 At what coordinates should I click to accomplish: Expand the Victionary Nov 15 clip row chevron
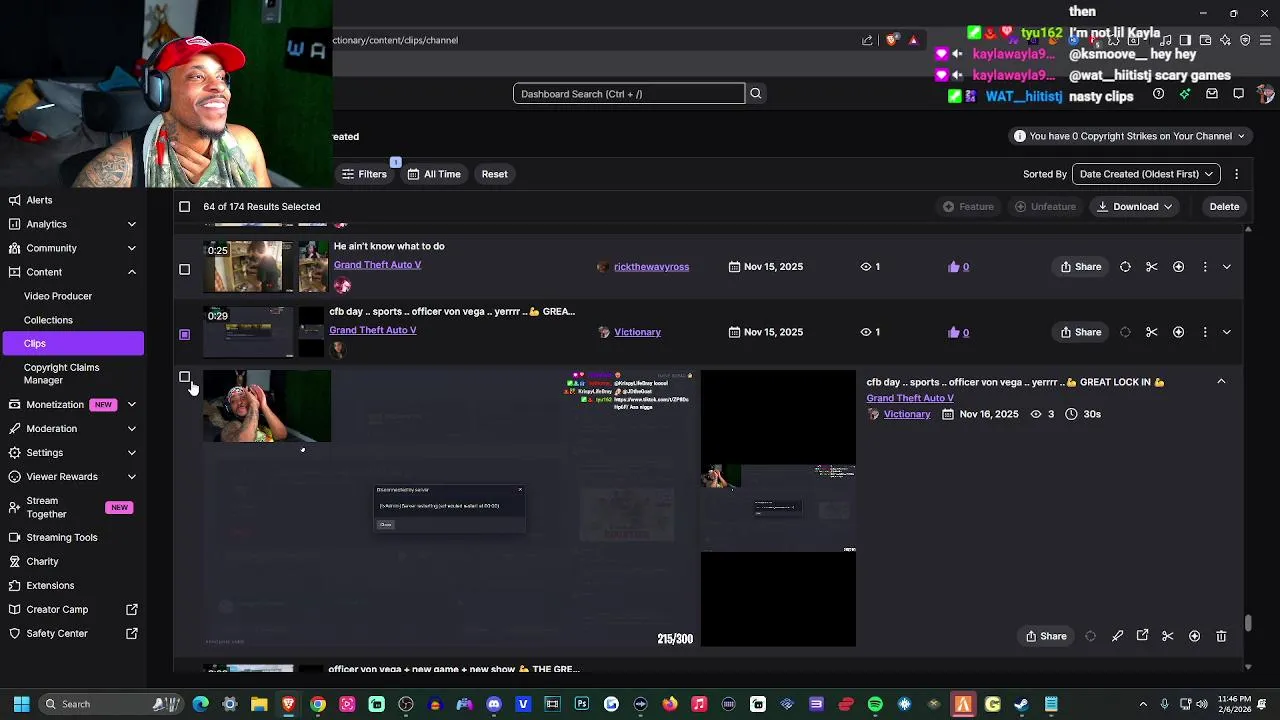pyautogui.click(x=1227, y=332)
